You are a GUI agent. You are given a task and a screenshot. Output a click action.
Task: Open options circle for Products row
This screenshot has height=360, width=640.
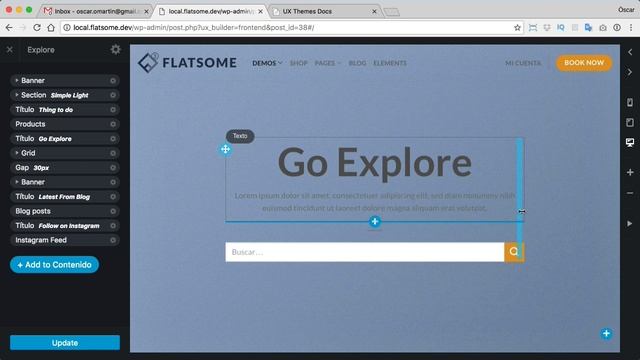coord(113,124)
